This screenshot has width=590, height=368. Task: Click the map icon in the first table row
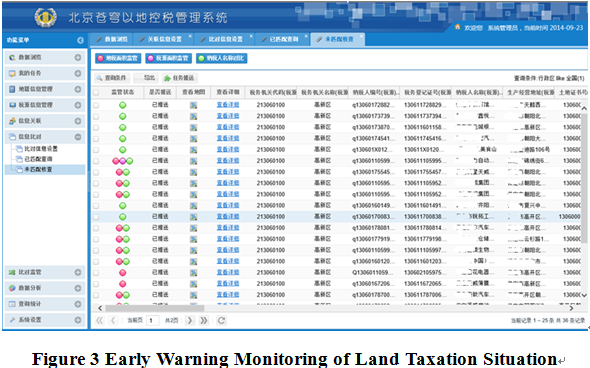193,105
